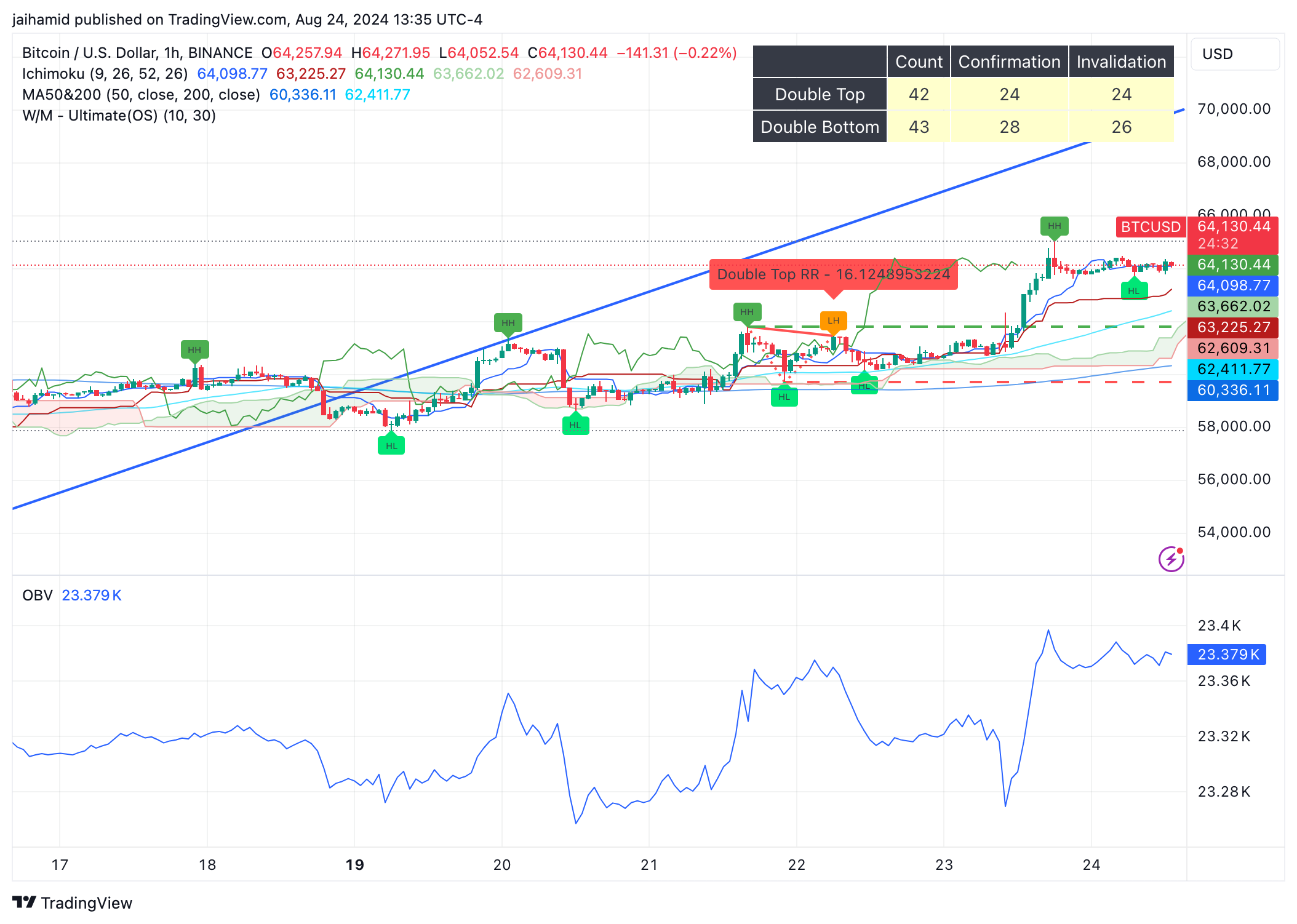Click the Confirmation column header
Screen dimensions: 1297x924
click(x=1009, y=62)
